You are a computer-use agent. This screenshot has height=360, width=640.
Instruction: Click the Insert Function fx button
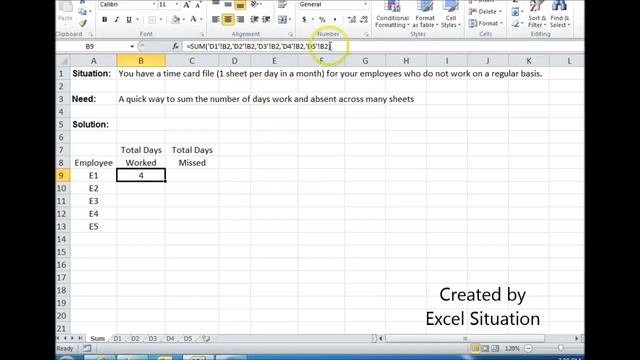tap(176, 47)
